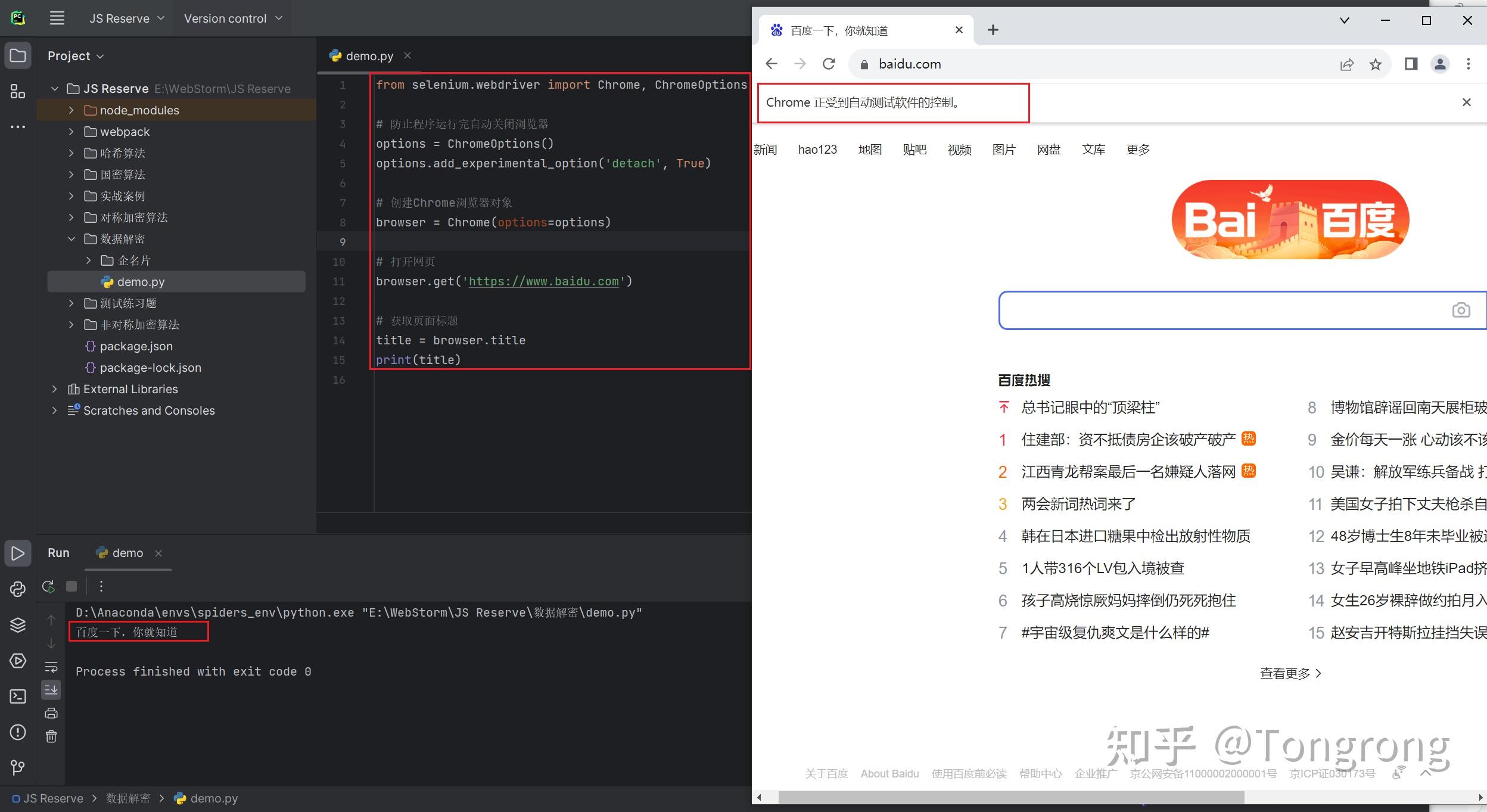Open the Terminal tool window
This screenshot has height=812, width=1487.
tap(18, 696)
